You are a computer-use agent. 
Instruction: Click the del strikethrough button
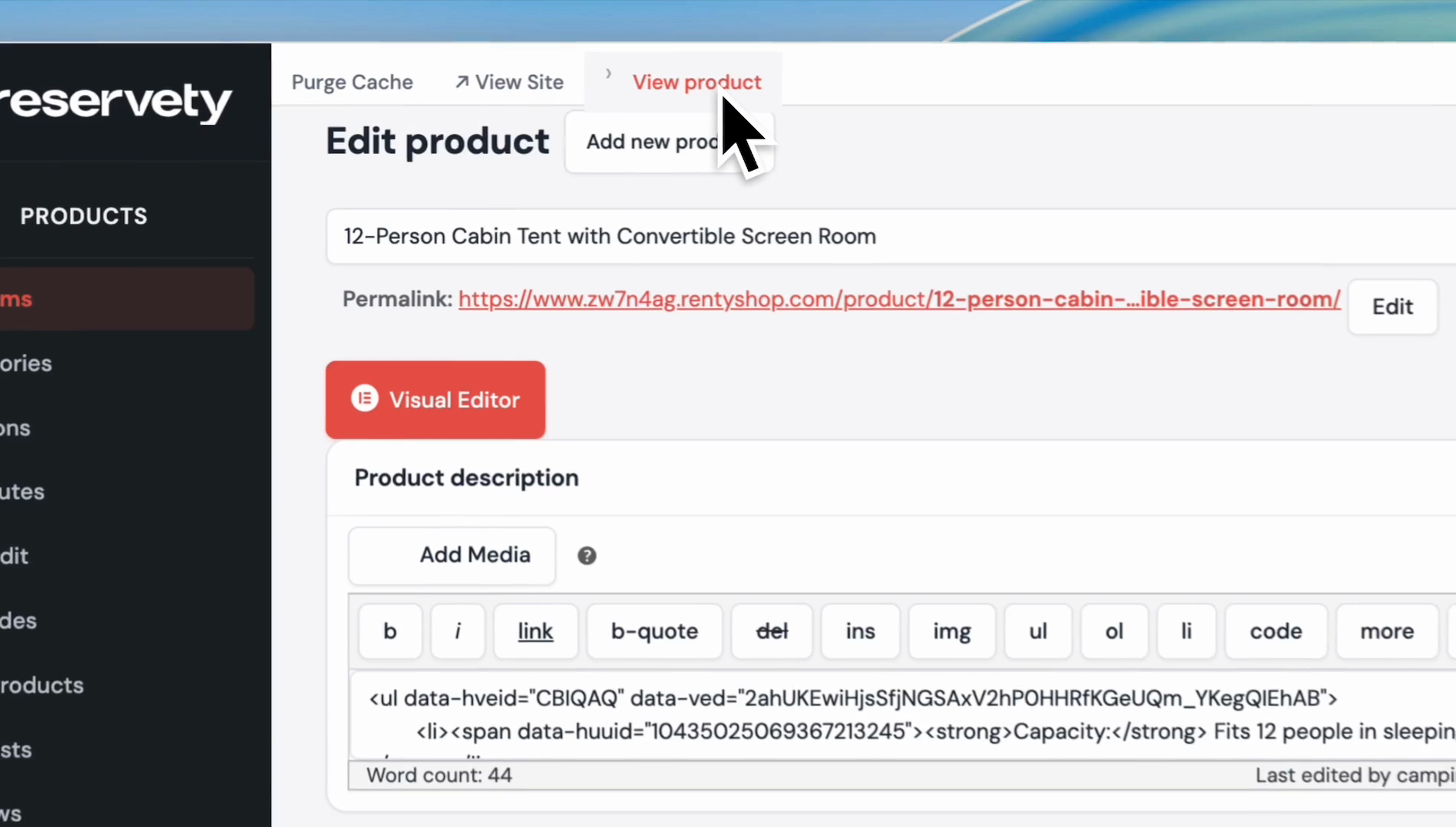click(x=772, y=631)
